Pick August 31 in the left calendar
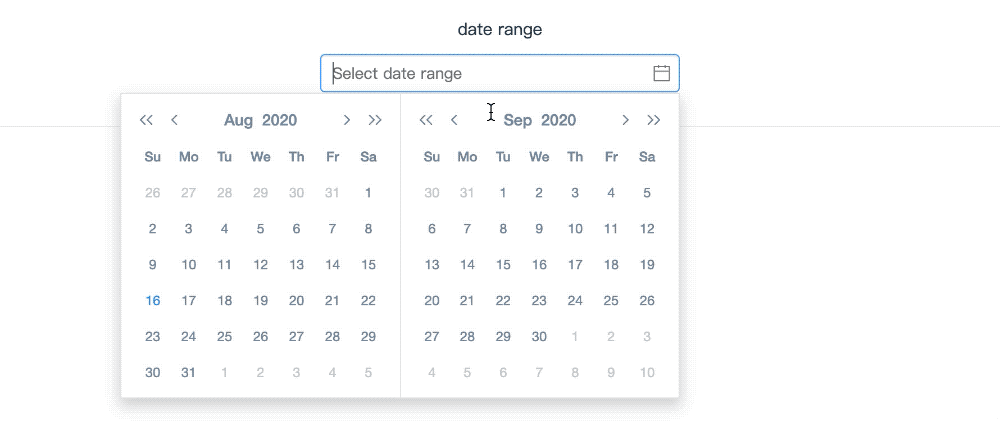This screenshot has height=421, width=1000. point(189,373)
